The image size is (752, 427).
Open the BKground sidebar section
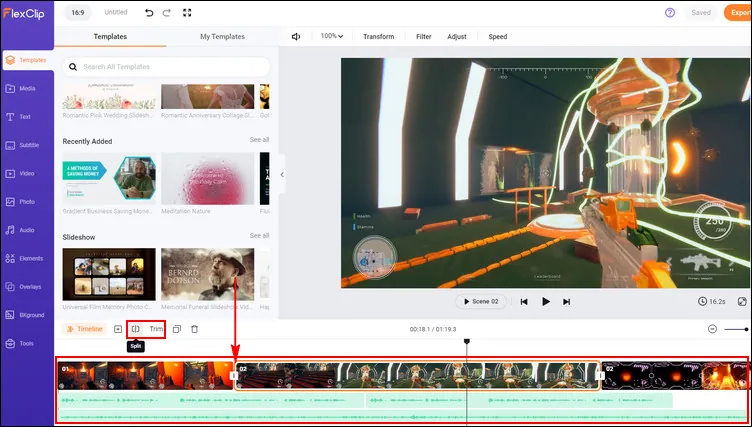[27, 315]
